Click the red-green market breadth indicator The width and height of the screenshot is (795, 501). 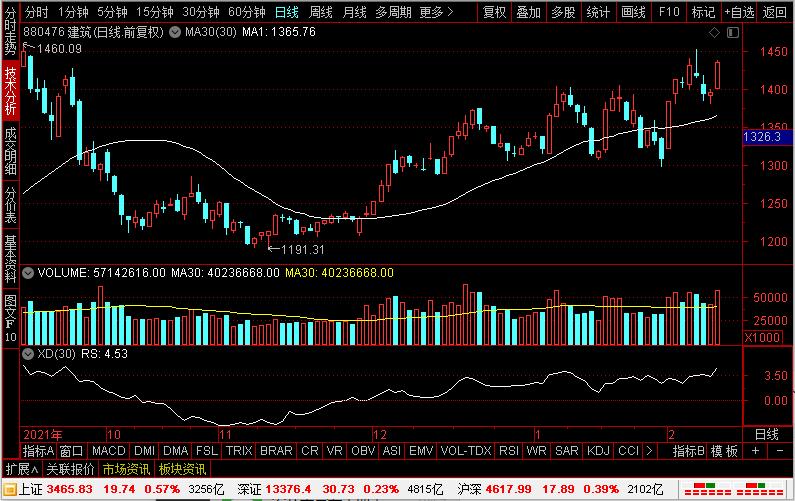click(x=733, y=490)
